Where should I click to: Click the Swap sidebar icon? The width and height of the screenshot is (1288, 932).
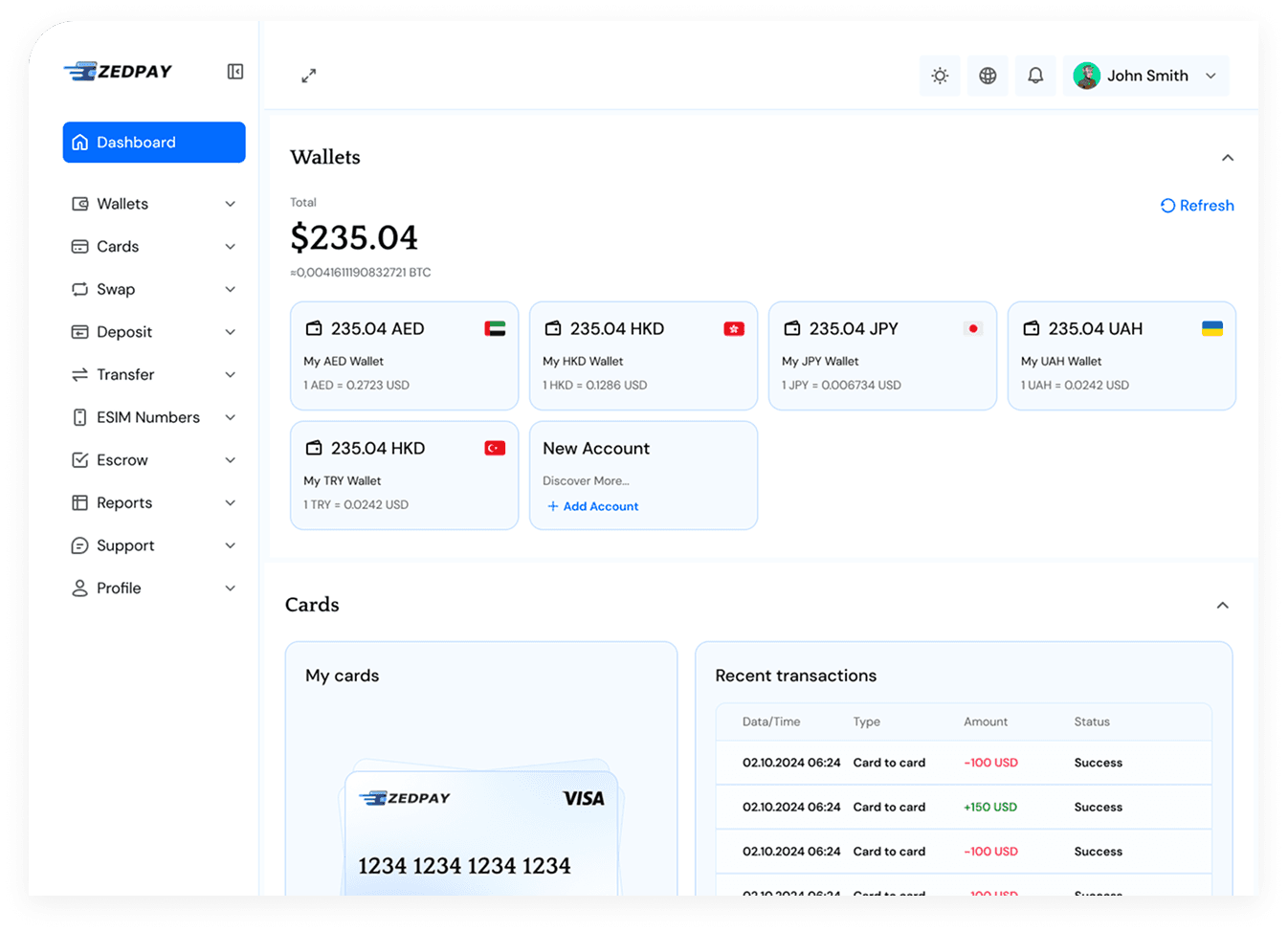80,289
